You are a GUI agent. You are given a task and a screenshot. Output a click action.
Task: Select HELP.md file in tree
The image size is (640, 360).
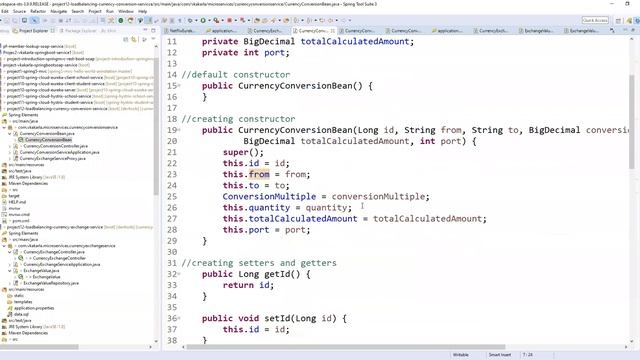(x=17, y=202)
